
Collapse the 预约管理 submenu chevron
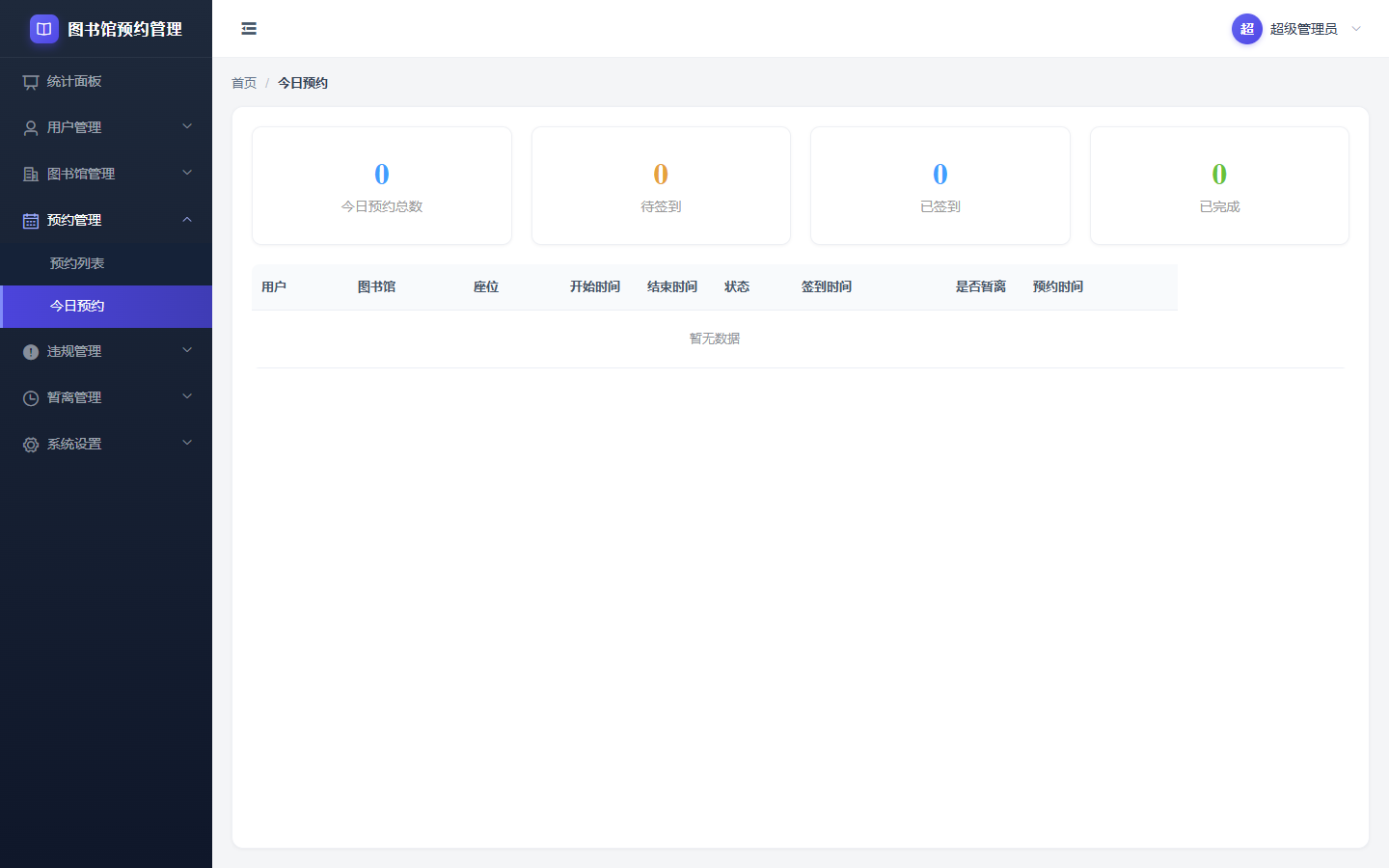[x=187, y=219]
